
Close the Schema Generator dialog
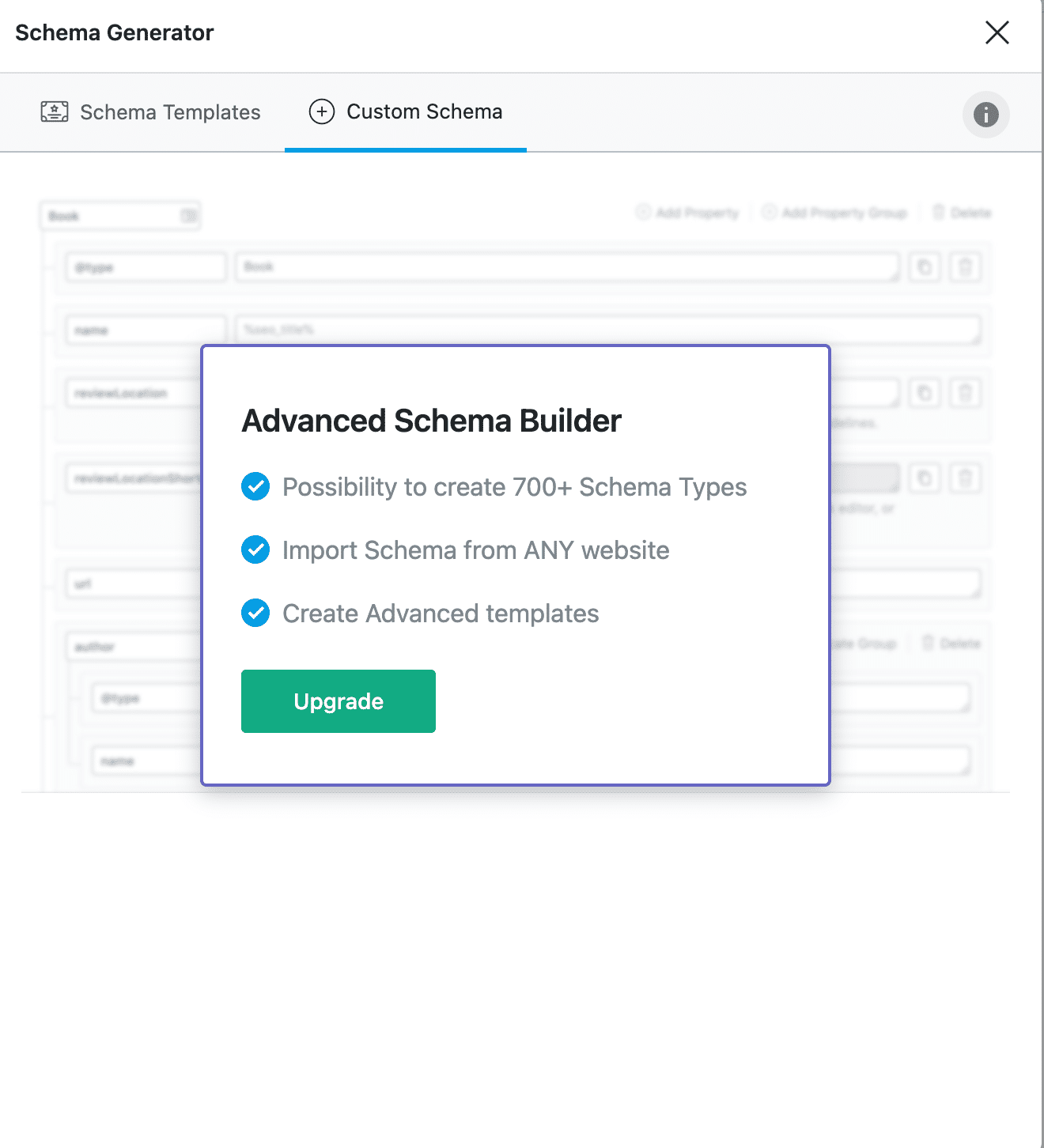(997, 32)
